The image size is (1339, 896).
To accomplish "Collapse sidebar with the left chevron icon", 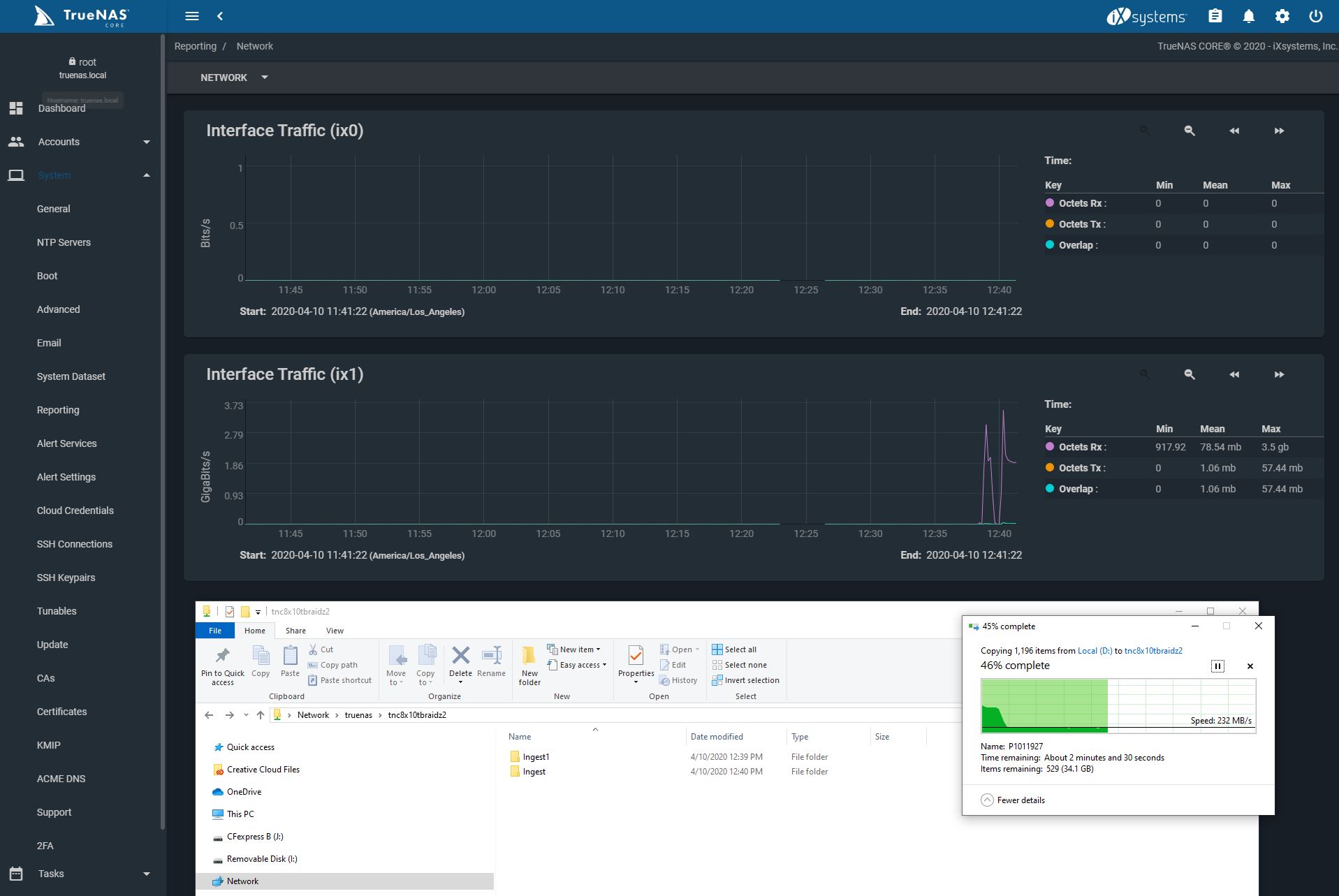I will pos(220,16).
